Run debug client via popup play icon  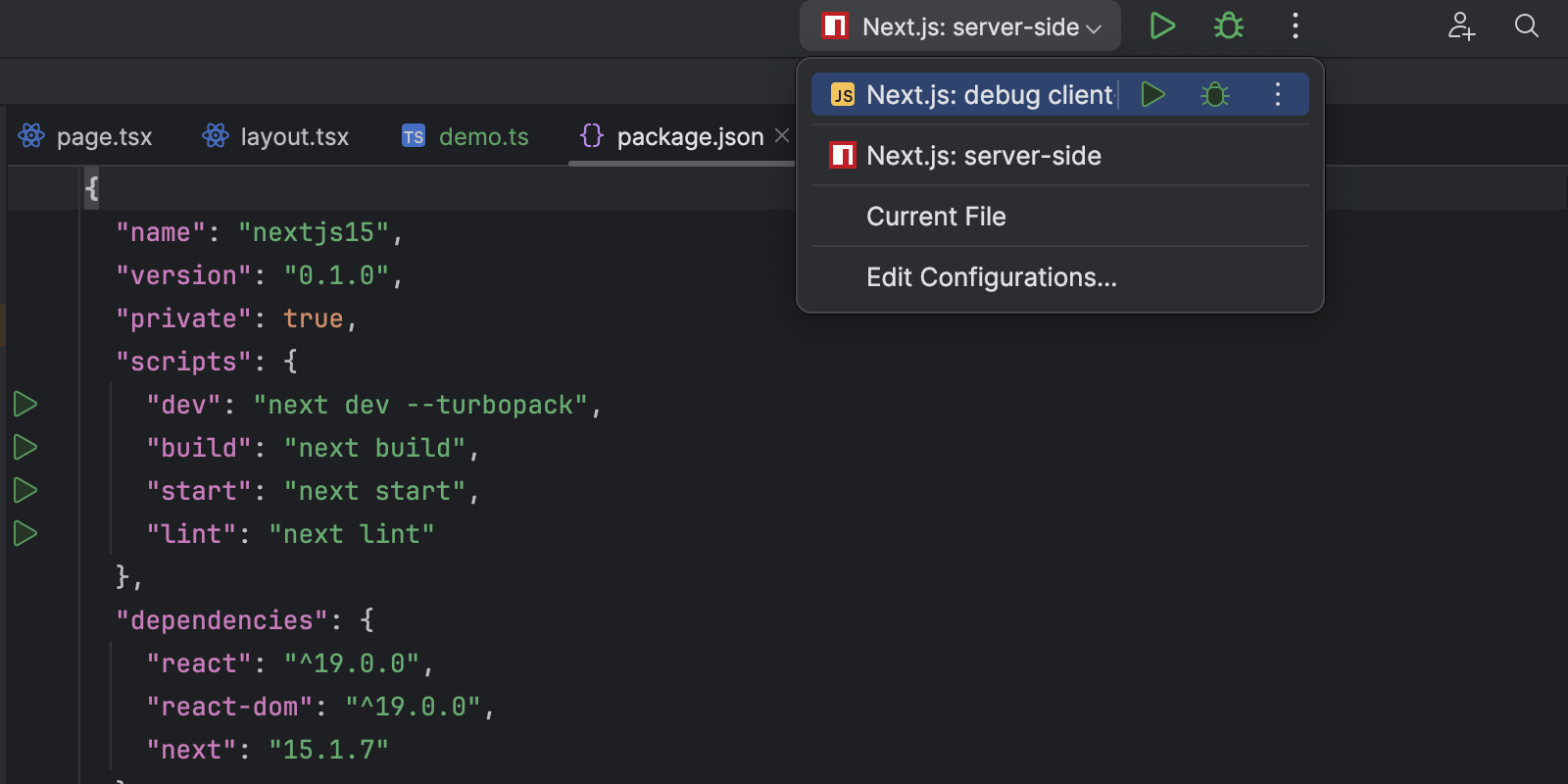[1153, 95]
